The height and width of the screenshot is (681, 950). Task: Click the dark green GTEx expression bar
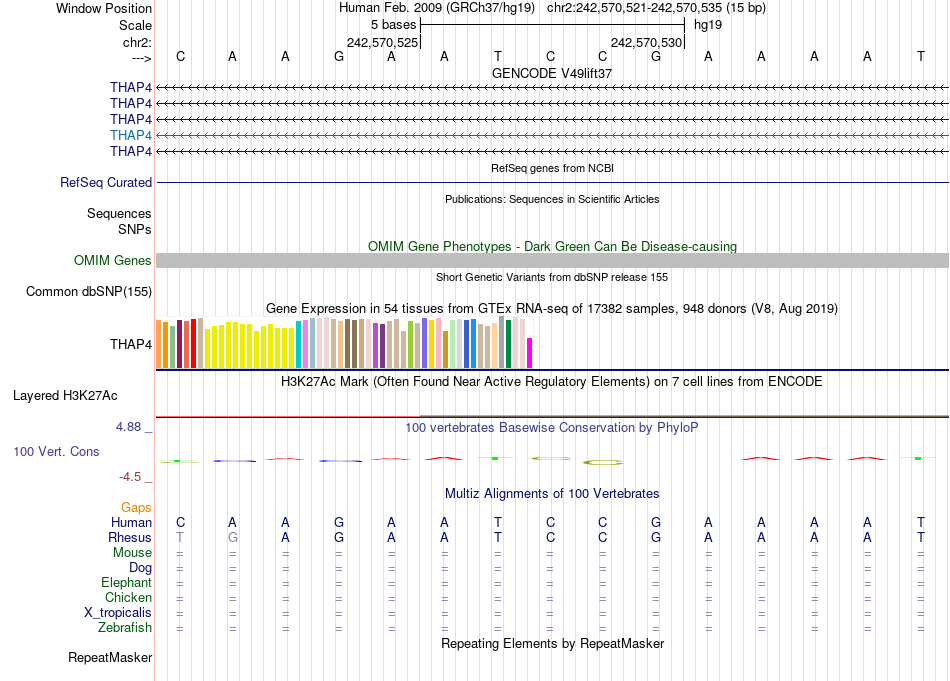(508, 344)
